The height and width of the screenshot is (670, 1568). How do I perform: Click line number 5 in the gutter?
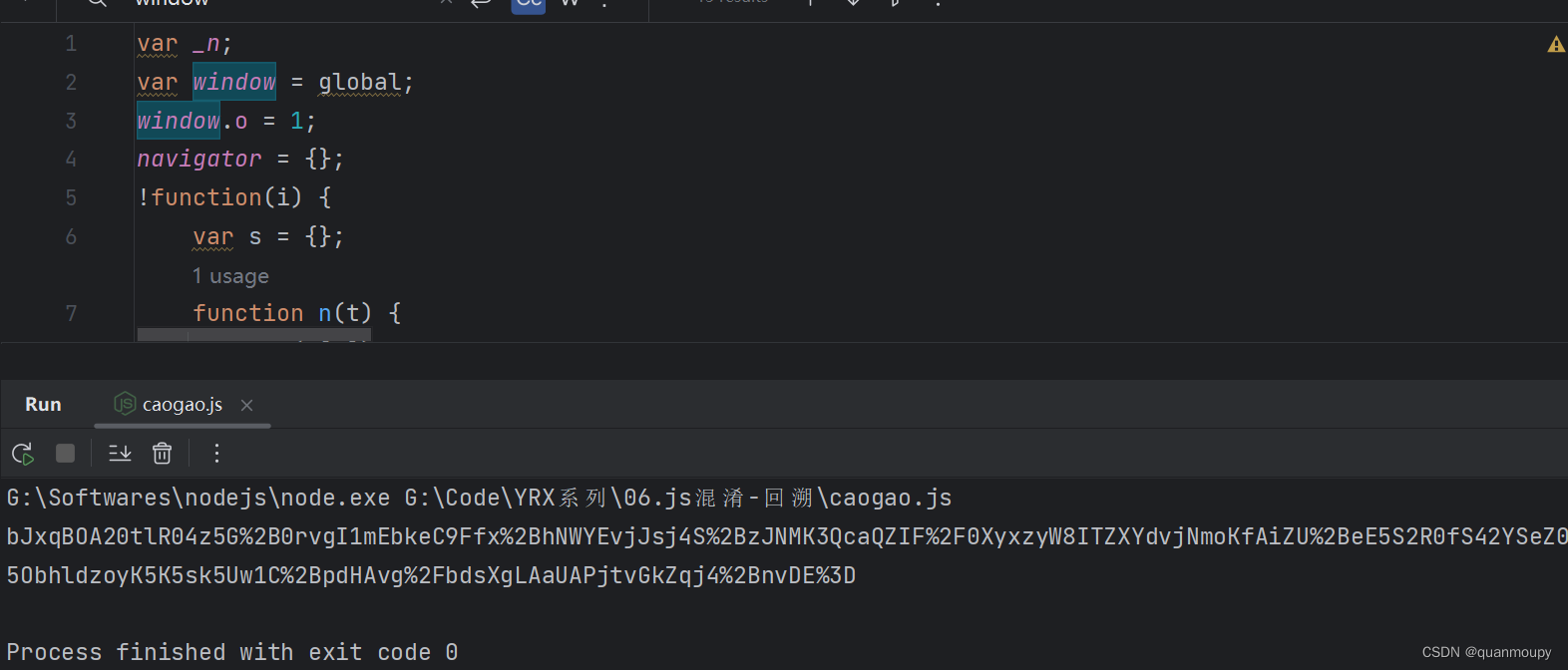click(71, 197)
